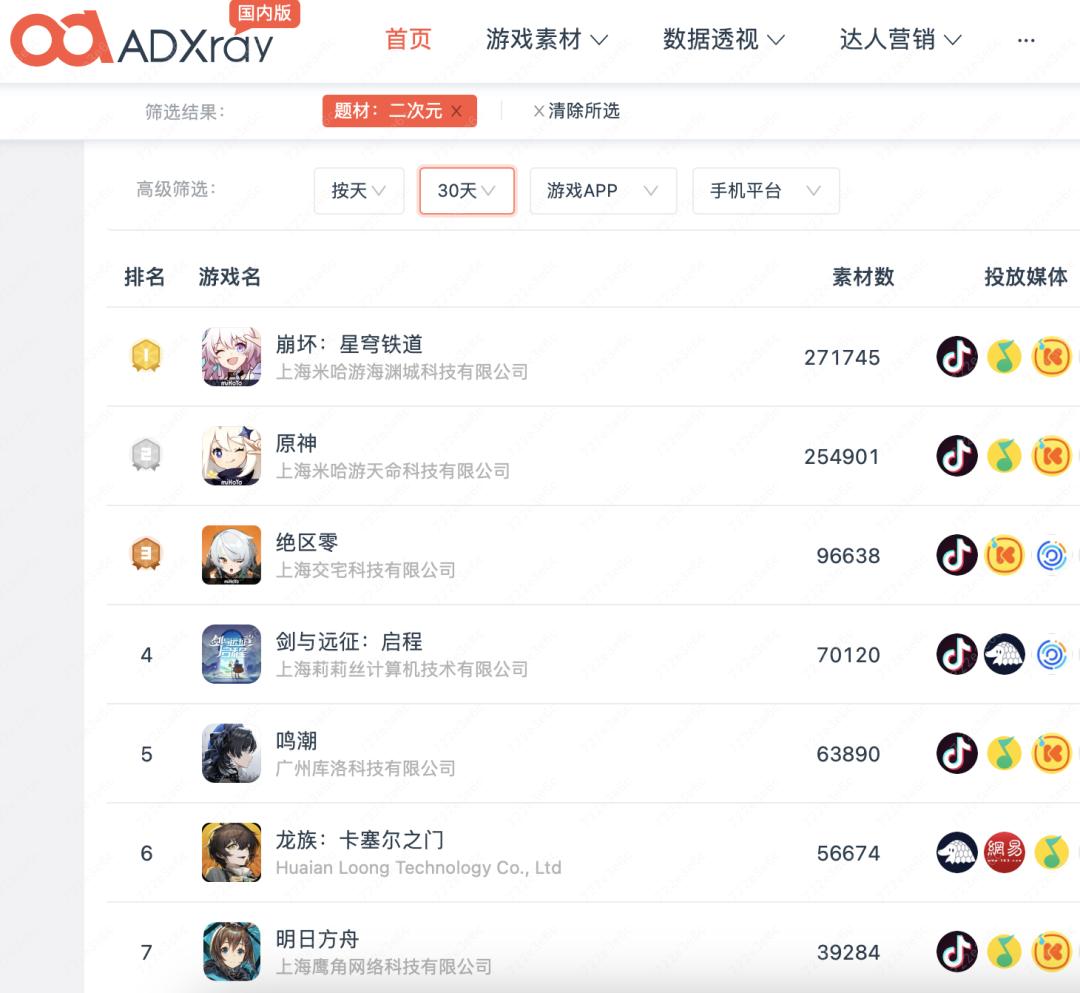This screenshot has height=993, width=1080.
Task: Click the 素材数 column header
Action: (863, 277)
